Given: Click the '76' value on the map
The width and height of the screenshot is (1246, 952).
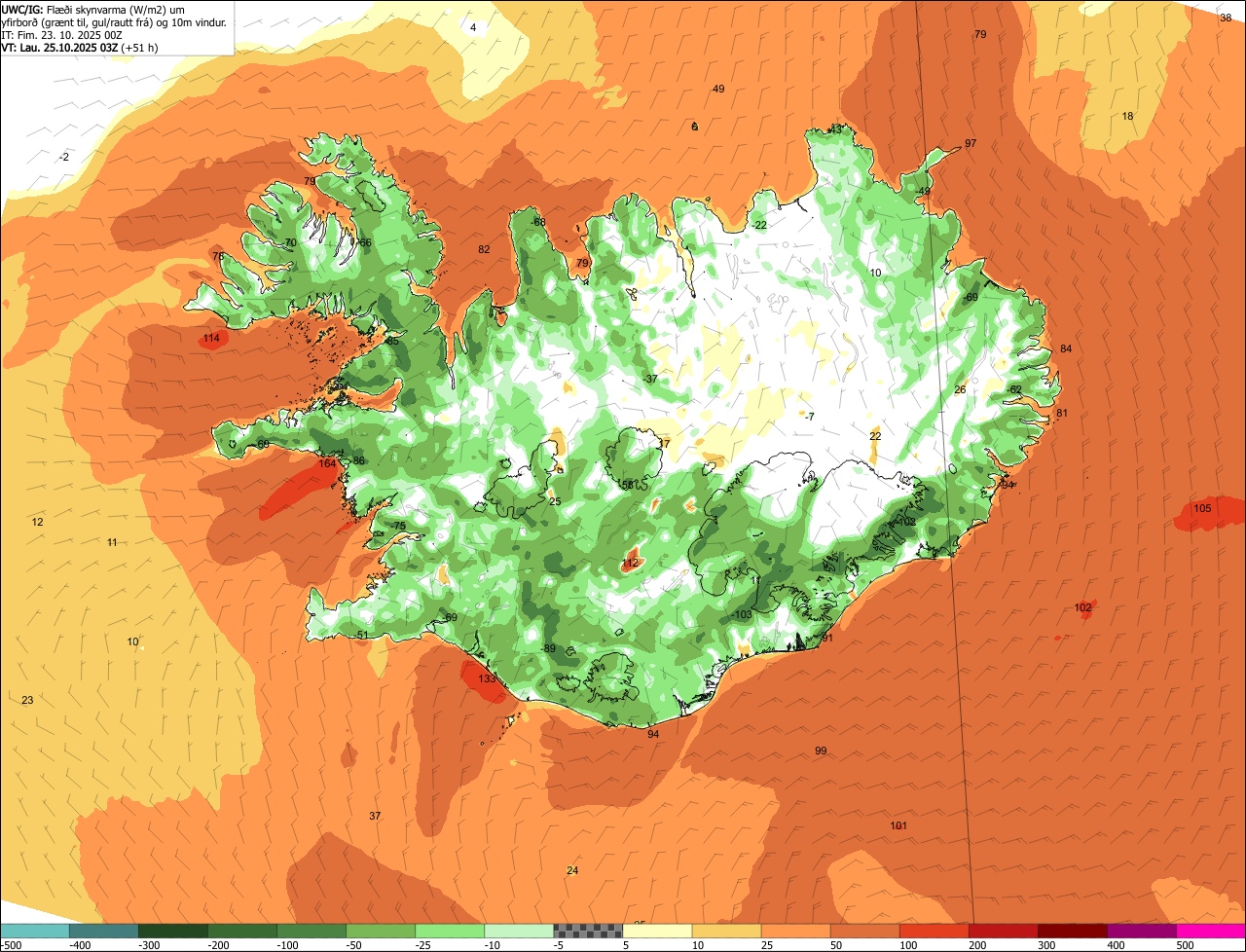Looking at the screenshot, I should (x=218, y=256).
